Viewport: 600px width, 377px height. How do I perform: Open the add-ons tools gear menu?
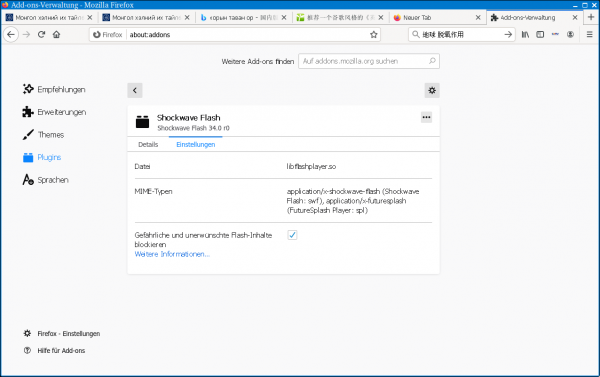pos(432,90)
